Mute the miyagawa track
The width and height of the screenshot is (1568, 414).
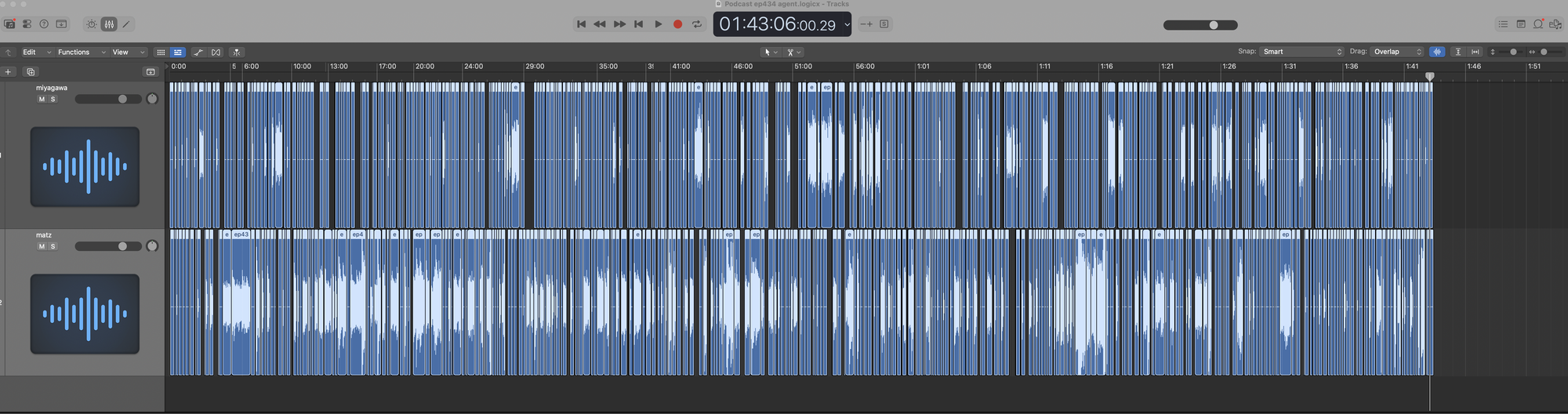(x=42, y=100)
